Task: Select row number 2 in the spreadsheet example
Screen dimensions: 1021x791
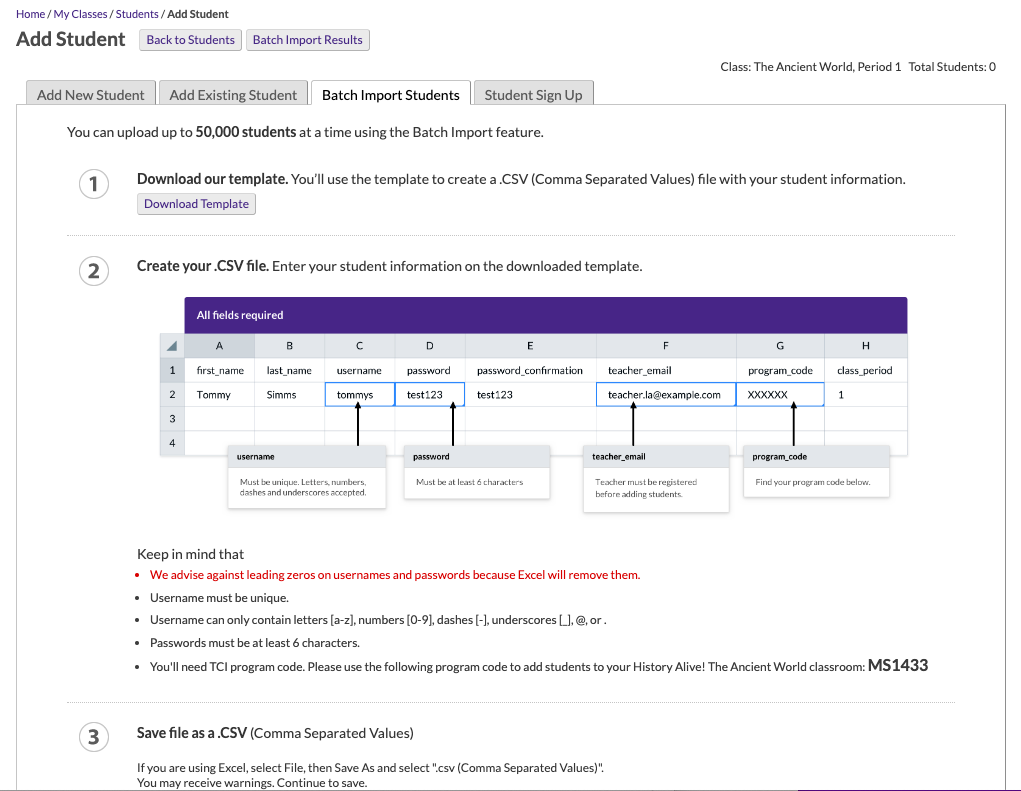Action: coord(172,394)
